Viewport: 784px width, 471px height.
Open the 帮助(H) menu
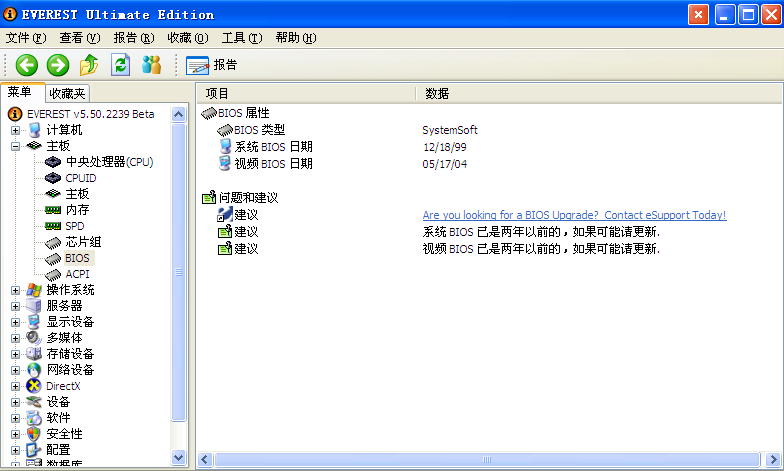[296, 38]
